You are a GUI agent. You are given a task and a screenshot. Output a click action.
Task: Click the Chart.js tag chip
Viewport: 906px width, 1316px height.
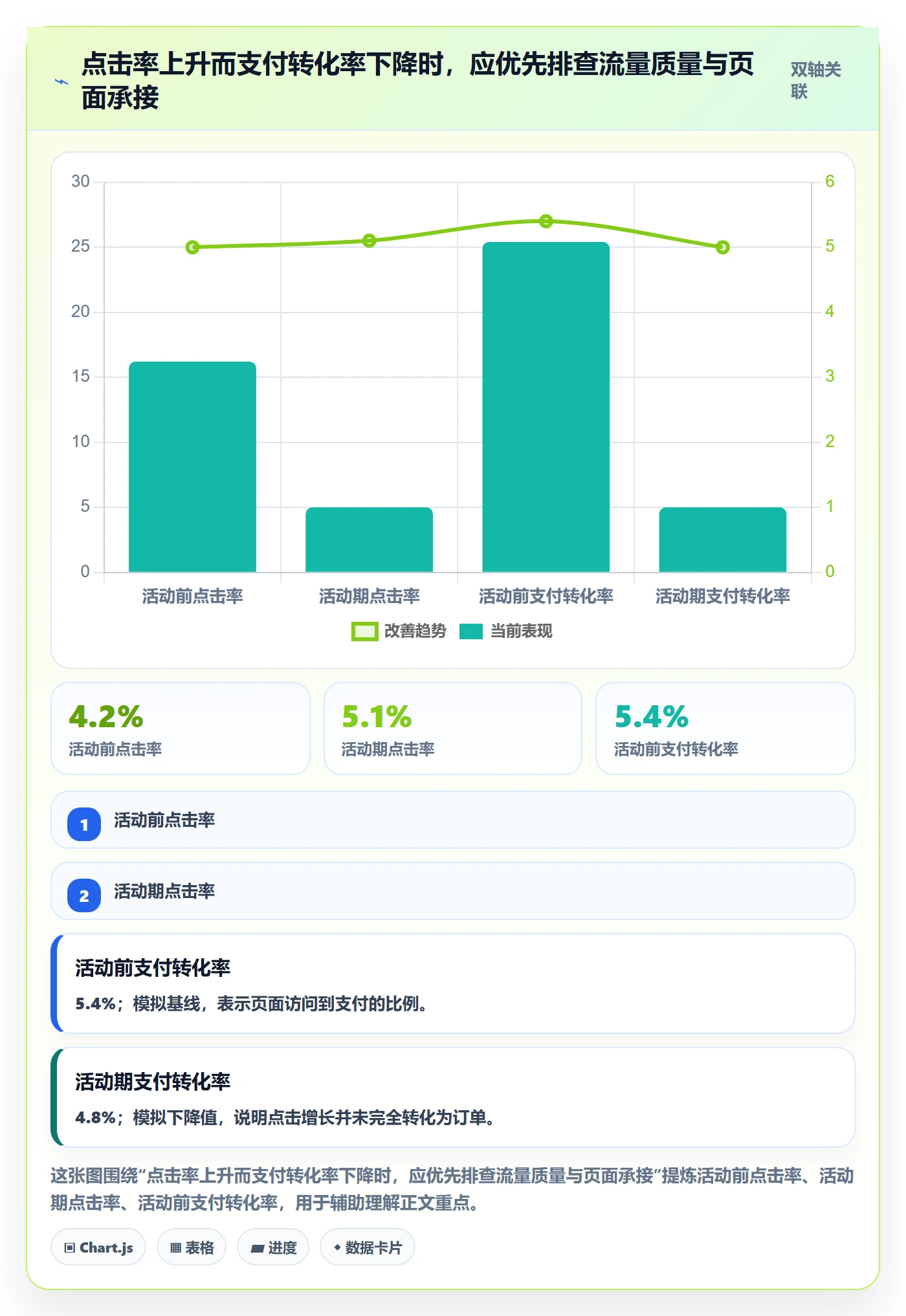point(98,1247)
